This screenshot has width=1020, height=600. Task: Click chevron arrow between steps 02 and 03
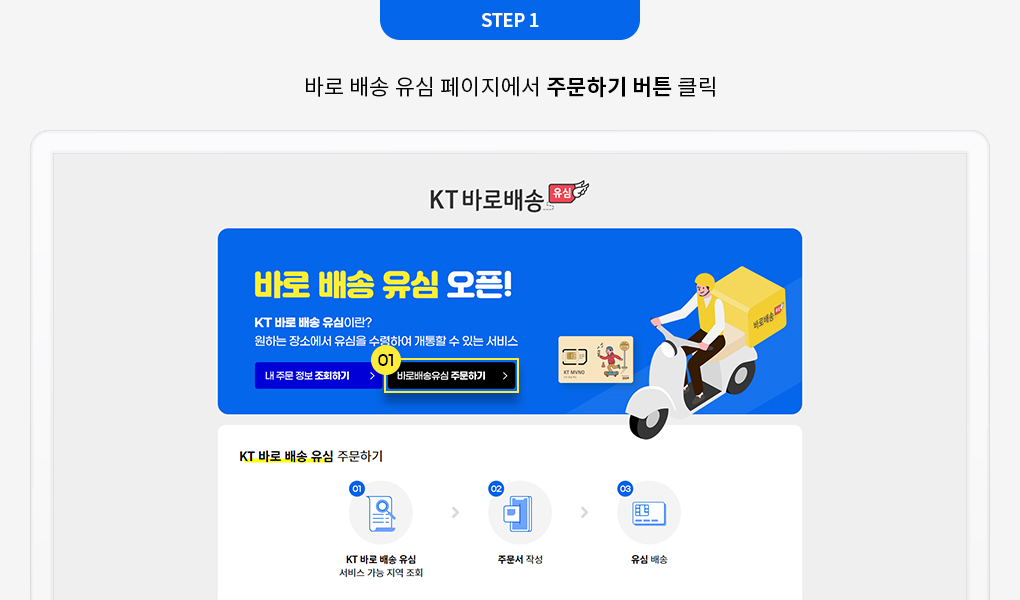click(585, 513)
